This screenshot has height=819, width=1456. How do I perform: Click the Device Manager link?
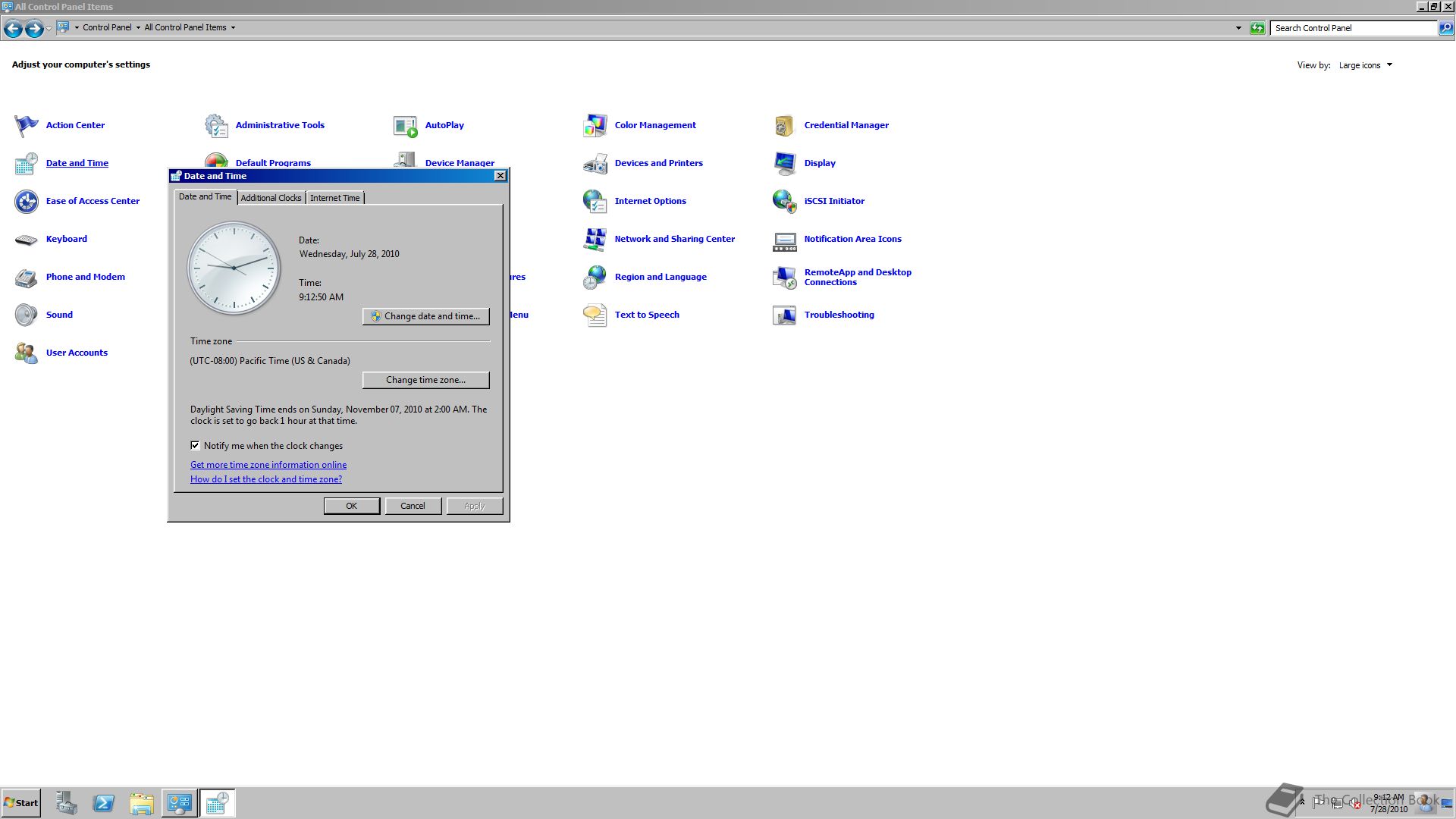pos(460,163)
